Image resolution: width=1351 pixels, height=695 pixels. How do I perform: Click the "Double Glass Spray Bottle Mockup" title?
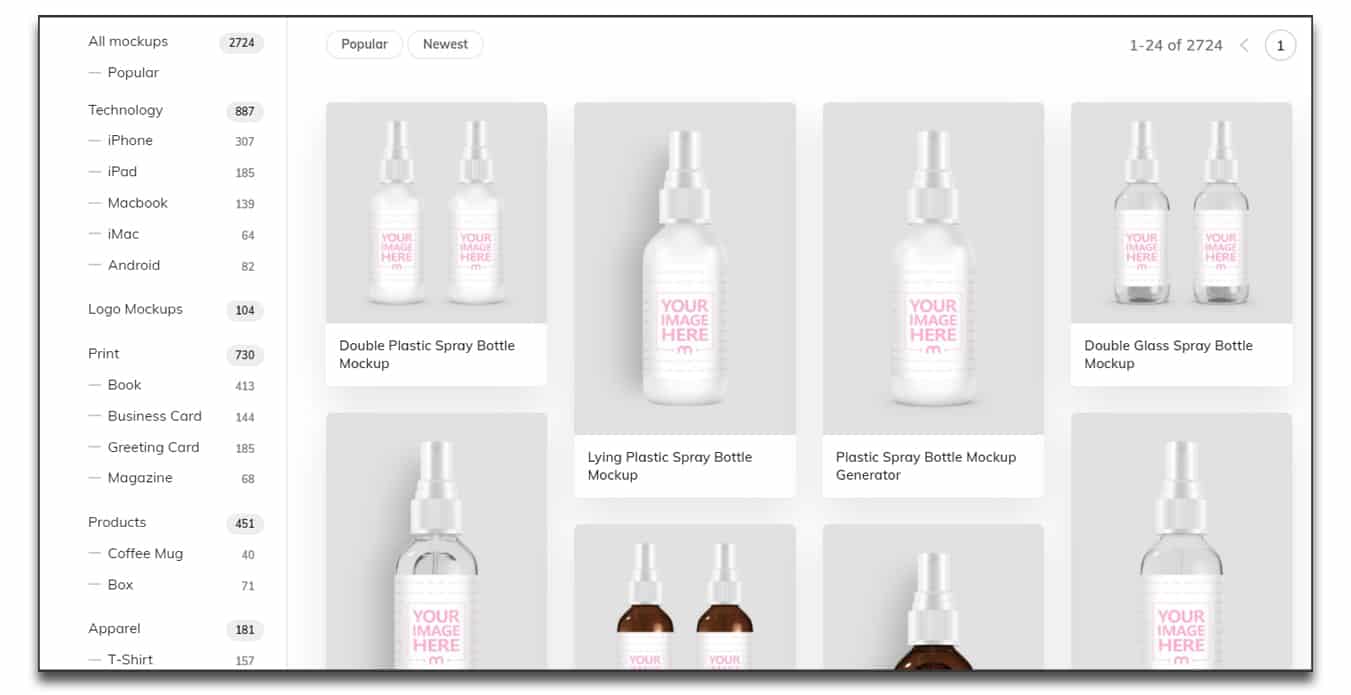(1168, 355)
